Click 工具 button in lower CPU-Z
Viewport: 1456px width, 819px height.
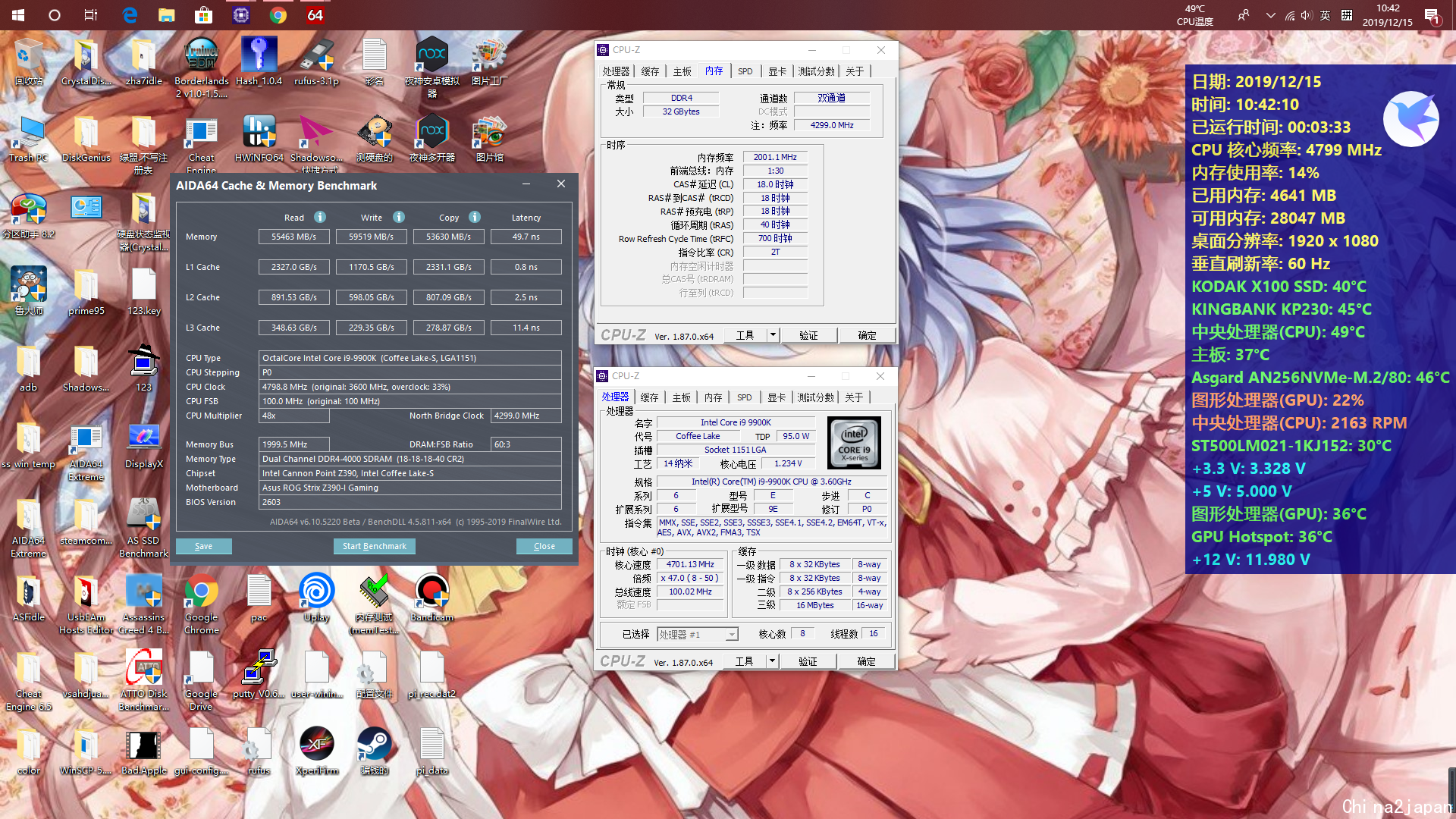click(744, 661)
